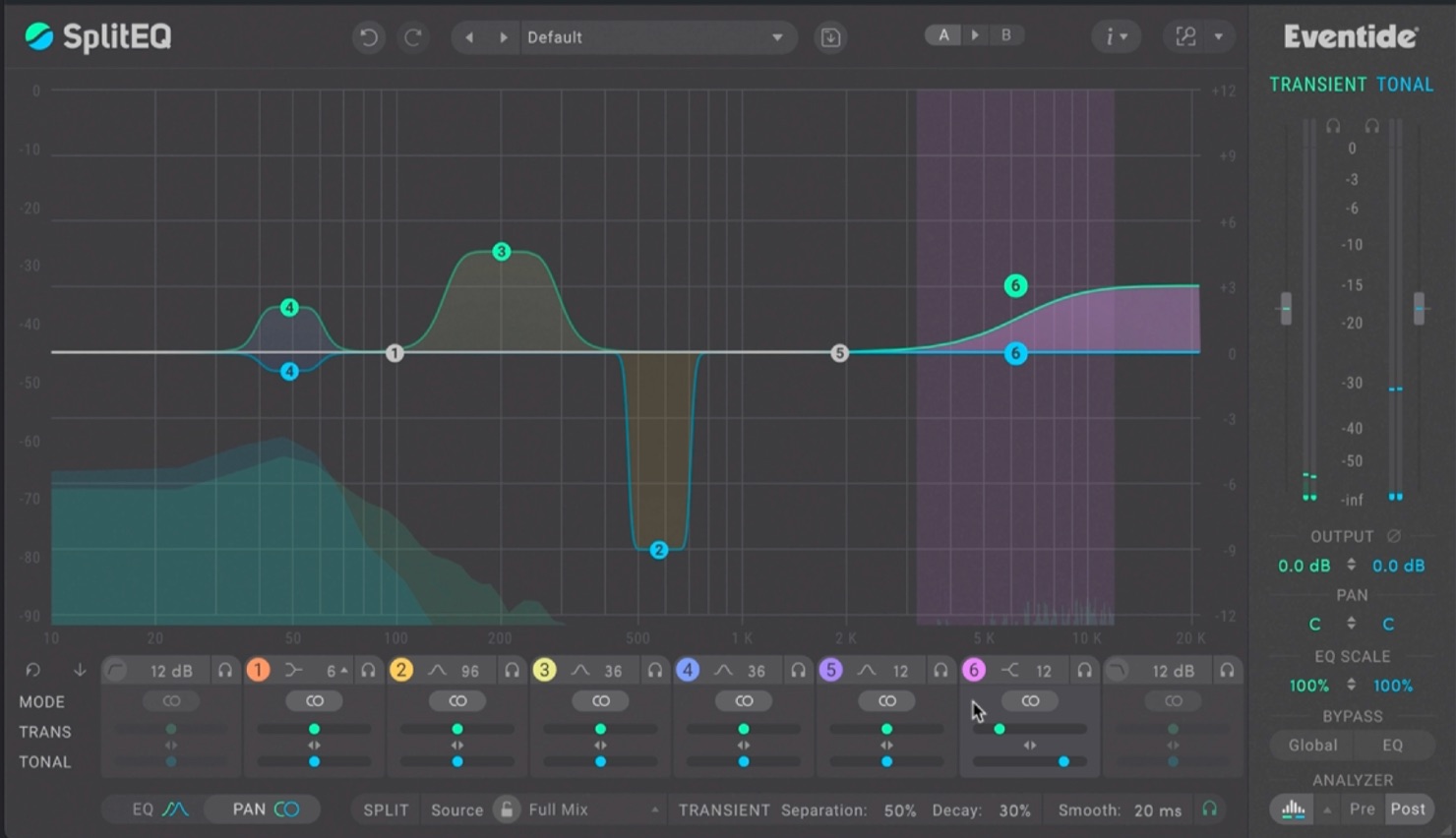1456x838 pixels.
Task: Solo band 3 with its headphone icon
Action: pos(655,671)
